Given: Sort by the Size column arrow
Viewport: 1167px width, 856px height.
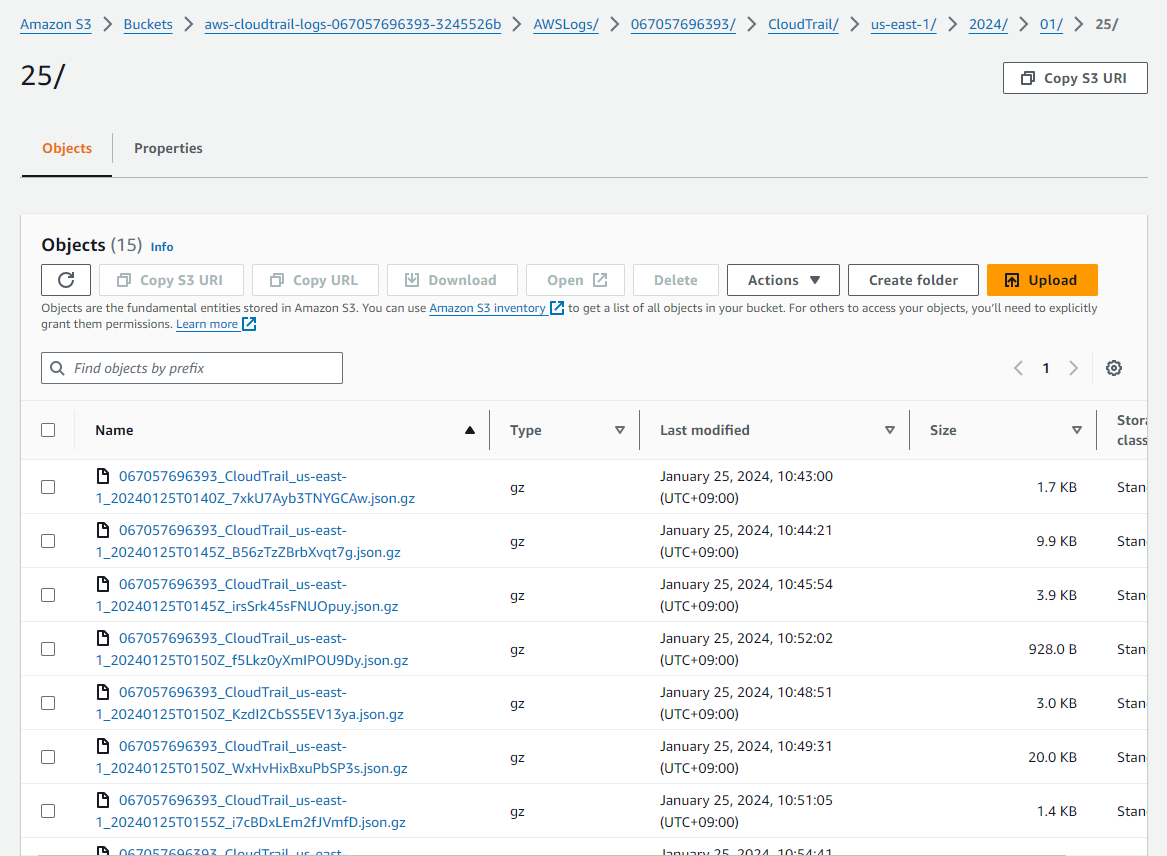Looking at the screenshot, I should coord(1076,430).
